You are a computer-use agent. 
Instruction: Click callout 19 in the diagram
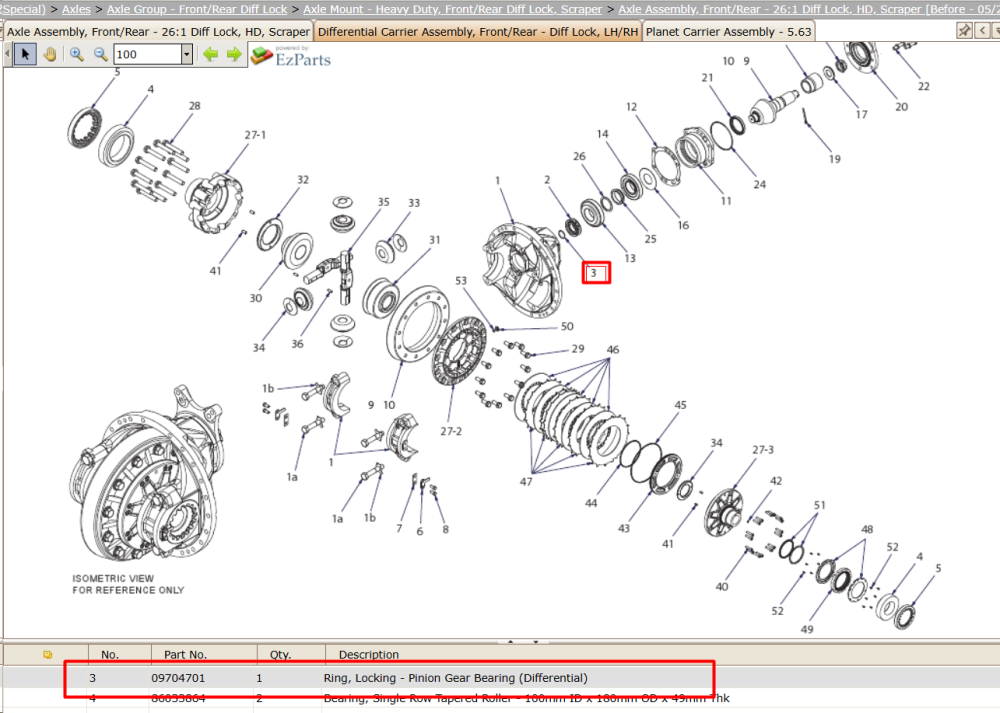pos(835,159)
